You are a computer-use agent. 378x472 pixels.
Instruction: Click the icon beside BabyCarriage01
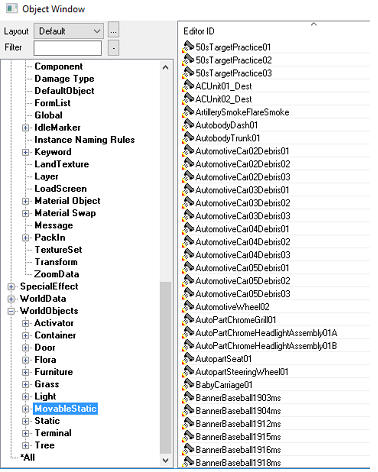coord(188,385)
